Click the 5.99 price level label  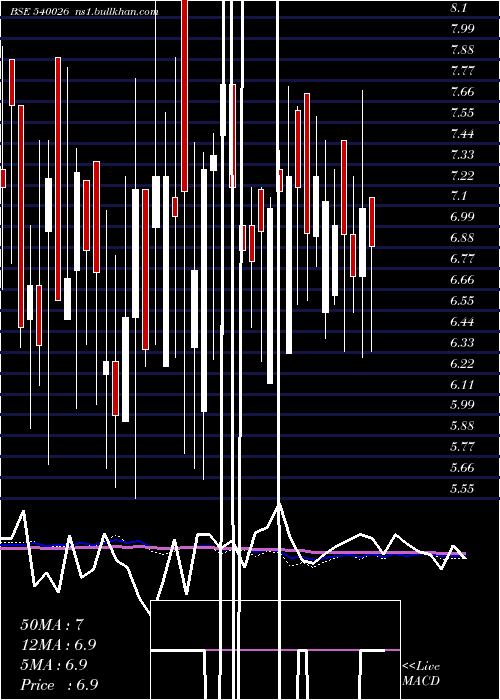click(x=462, y=405)
